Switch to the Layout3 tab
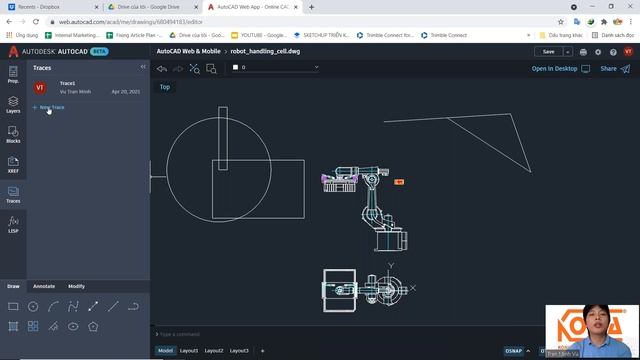The height and width of the screenshot is (360, 640). coord(239,351)
